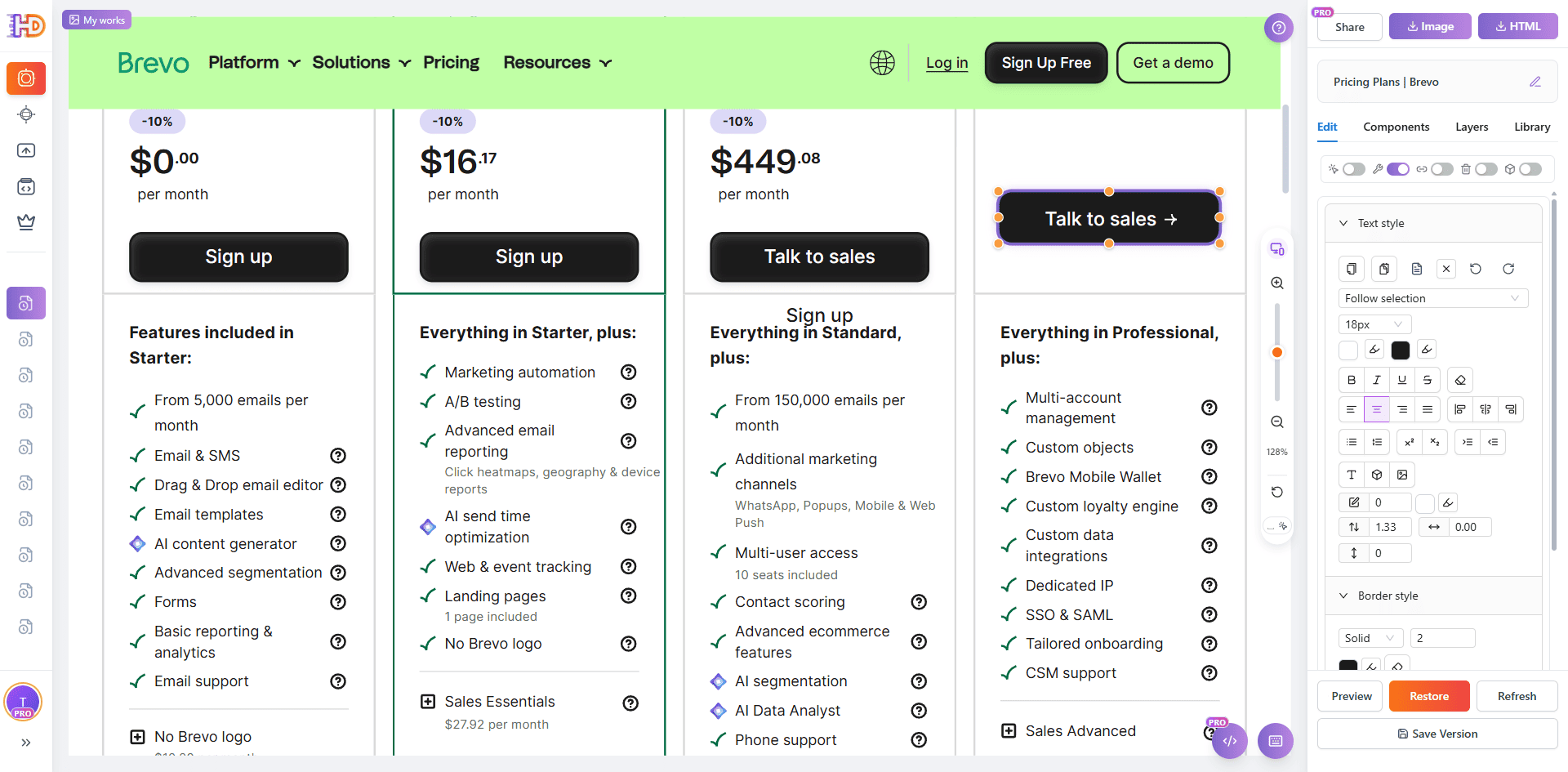Apply superscript formatting
The height and width of the screenshot is (772, 1568).
(x=1409, y=442)
